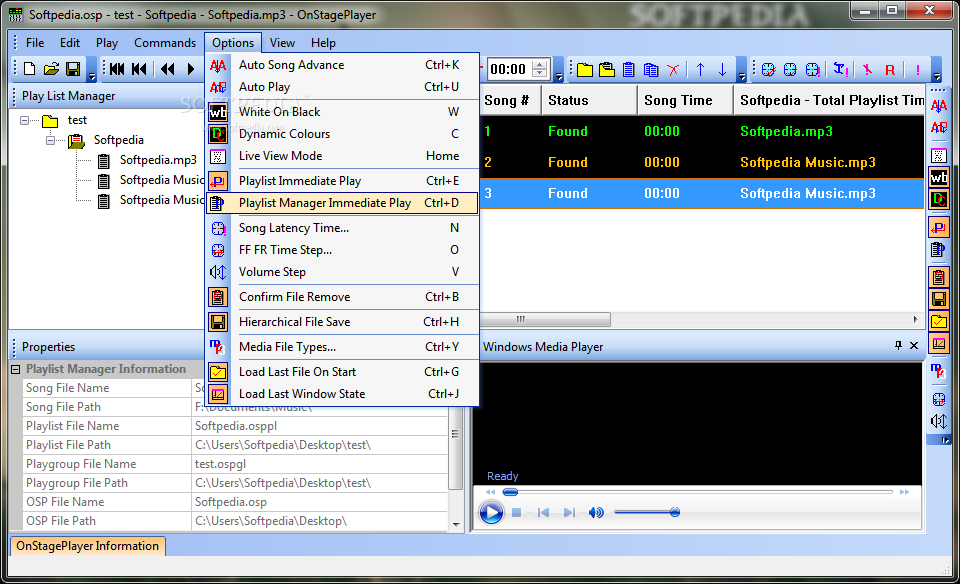Image resolution: width=960 pixels, height=584 pixels.
Task: Click the skip-to-first track toolbar button
Action: [x=117, y=69]
